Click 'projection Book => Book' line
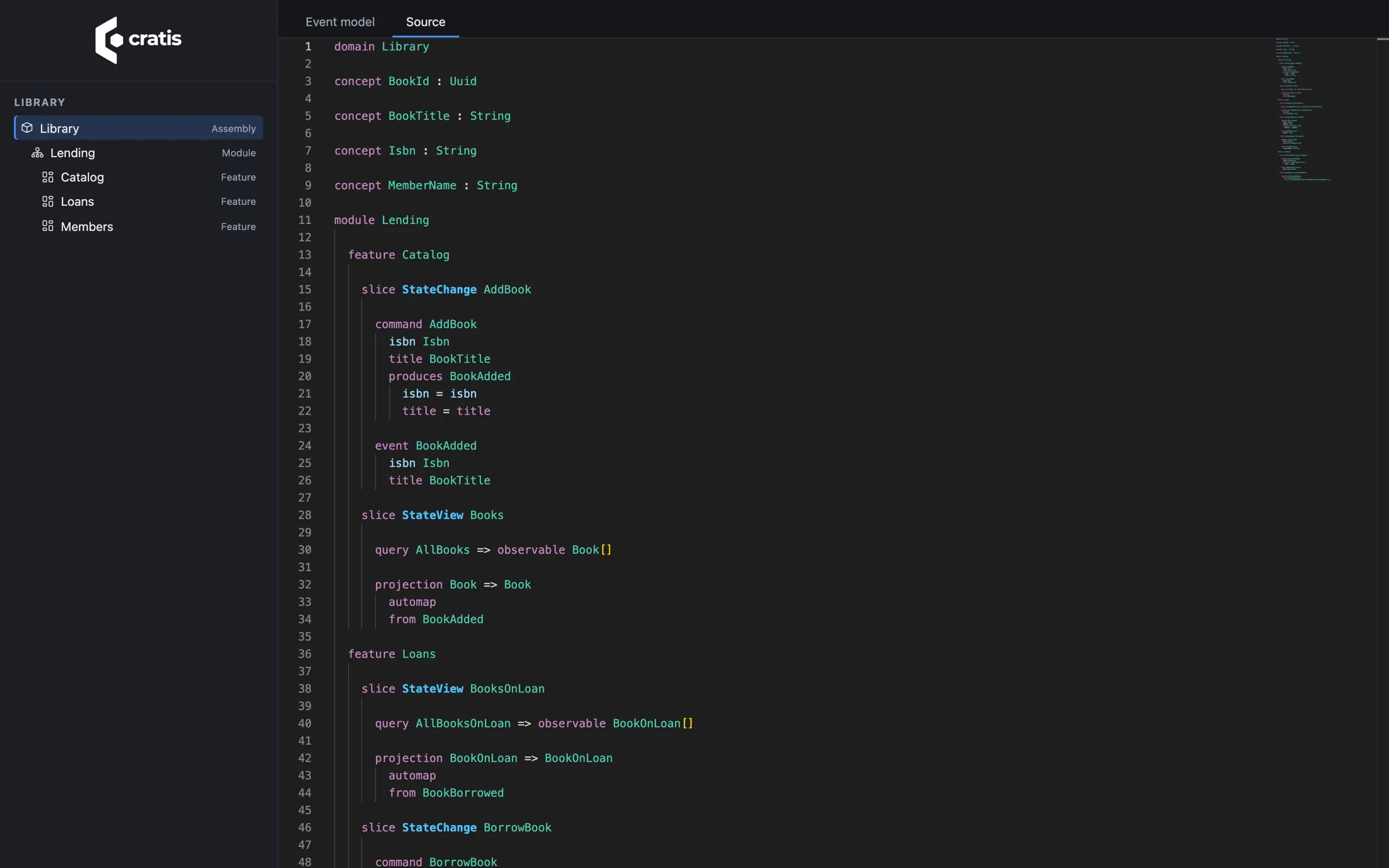Image resolution: width=1389 pixels, height=868 pixels. point(453,585)
